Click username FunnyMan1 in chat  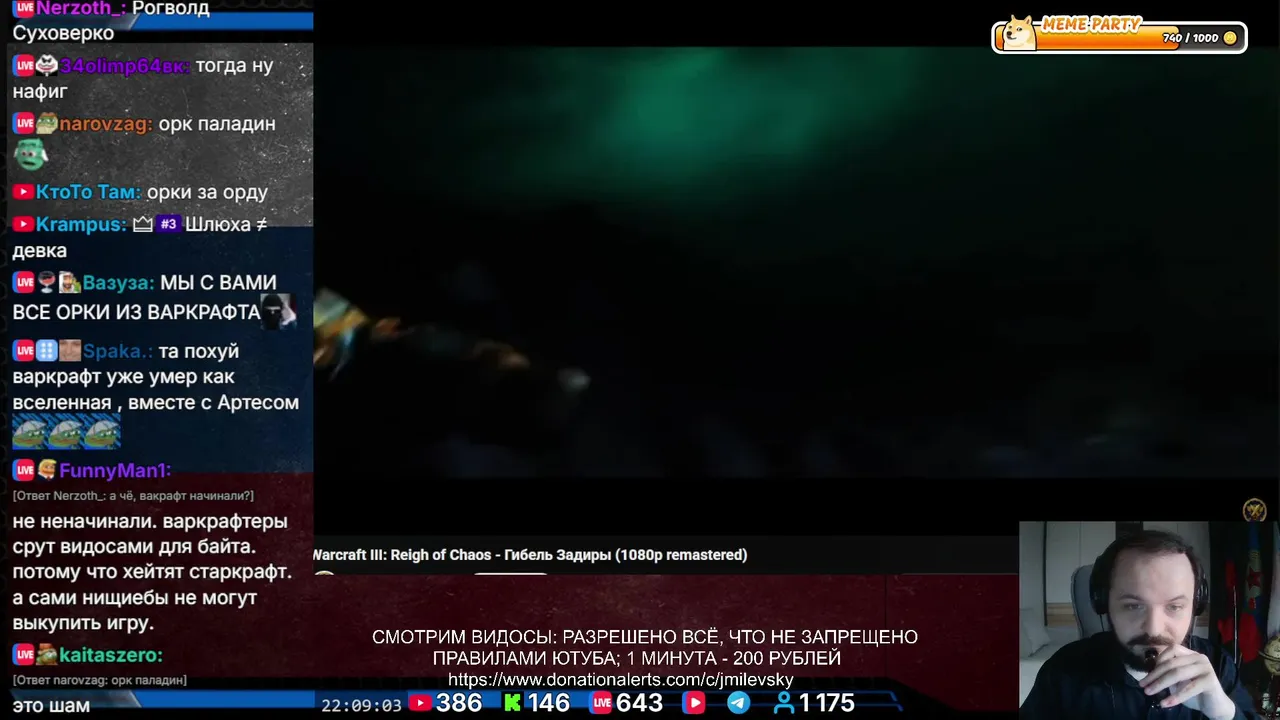[x=114, y=470]
